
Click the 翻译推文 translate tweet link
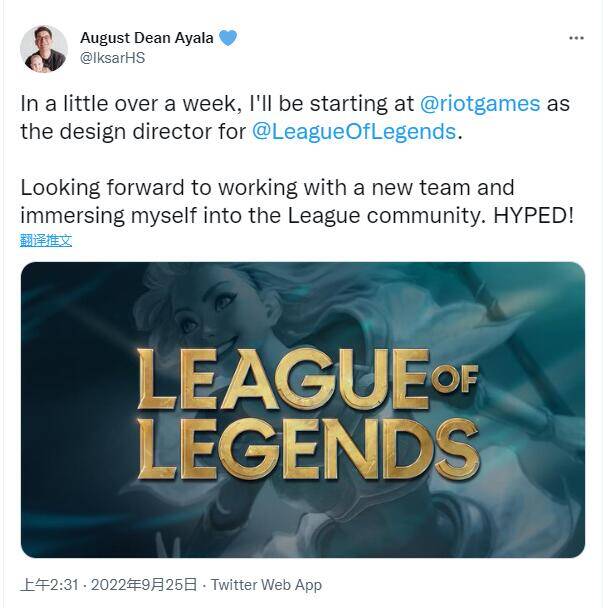[x=46, y=240]
